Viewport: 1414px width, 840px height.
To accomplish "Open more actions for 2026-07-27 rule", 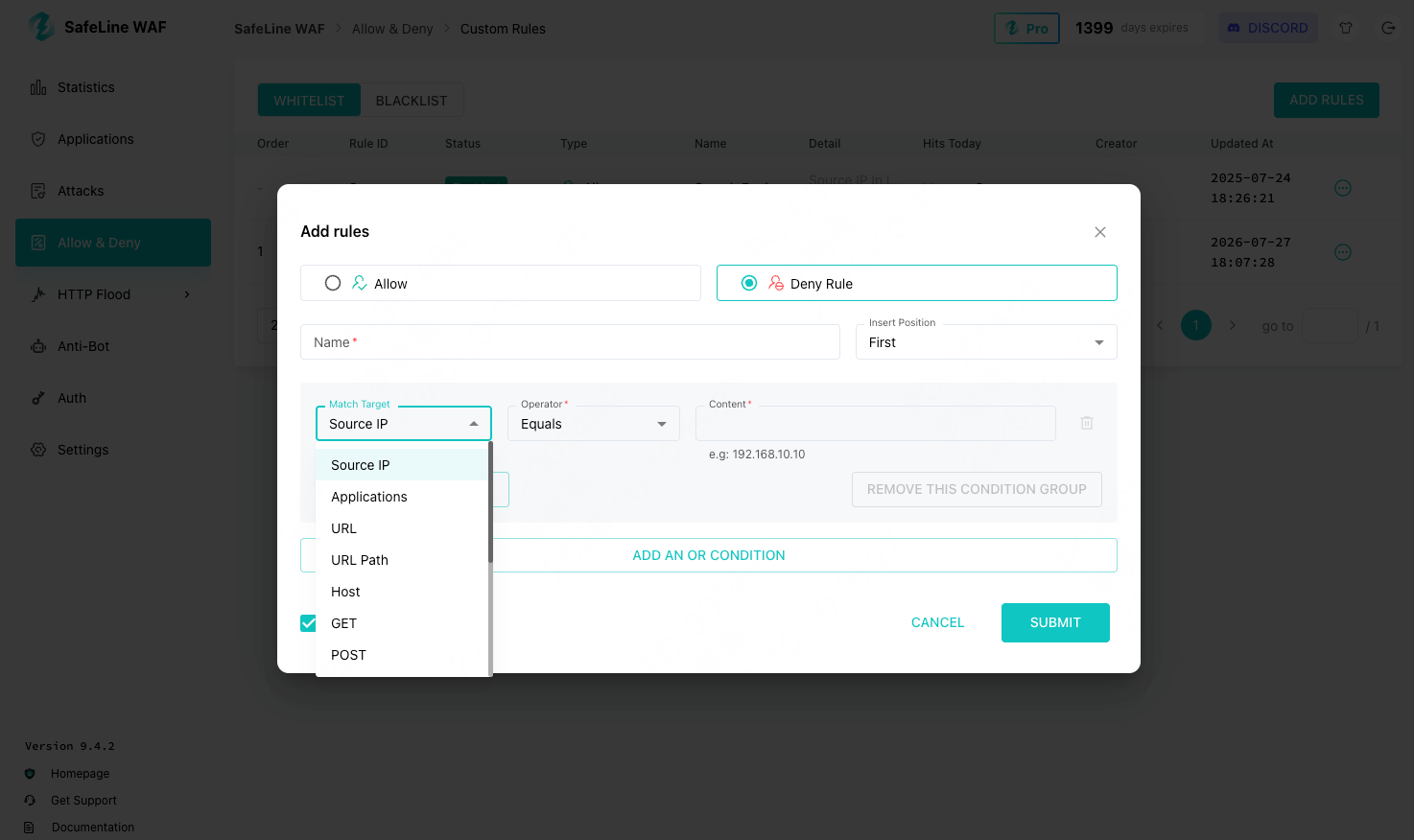I will click(1343, 252).
